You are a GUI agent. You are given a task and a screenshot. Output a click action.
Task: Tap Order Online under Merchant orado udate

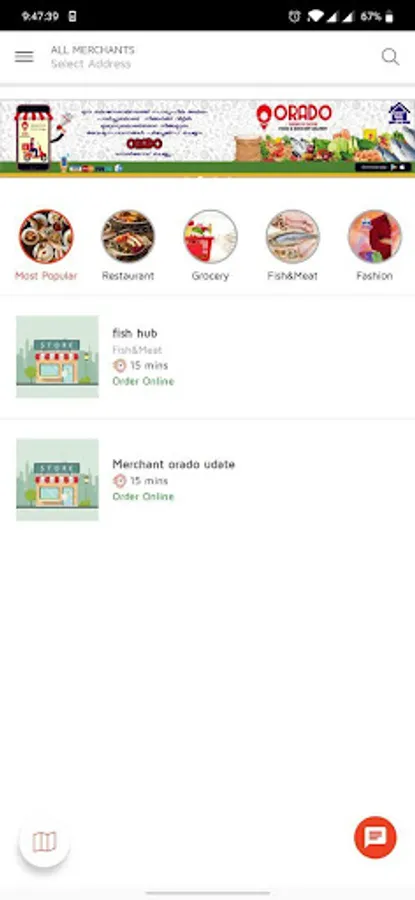pos(143,496)
